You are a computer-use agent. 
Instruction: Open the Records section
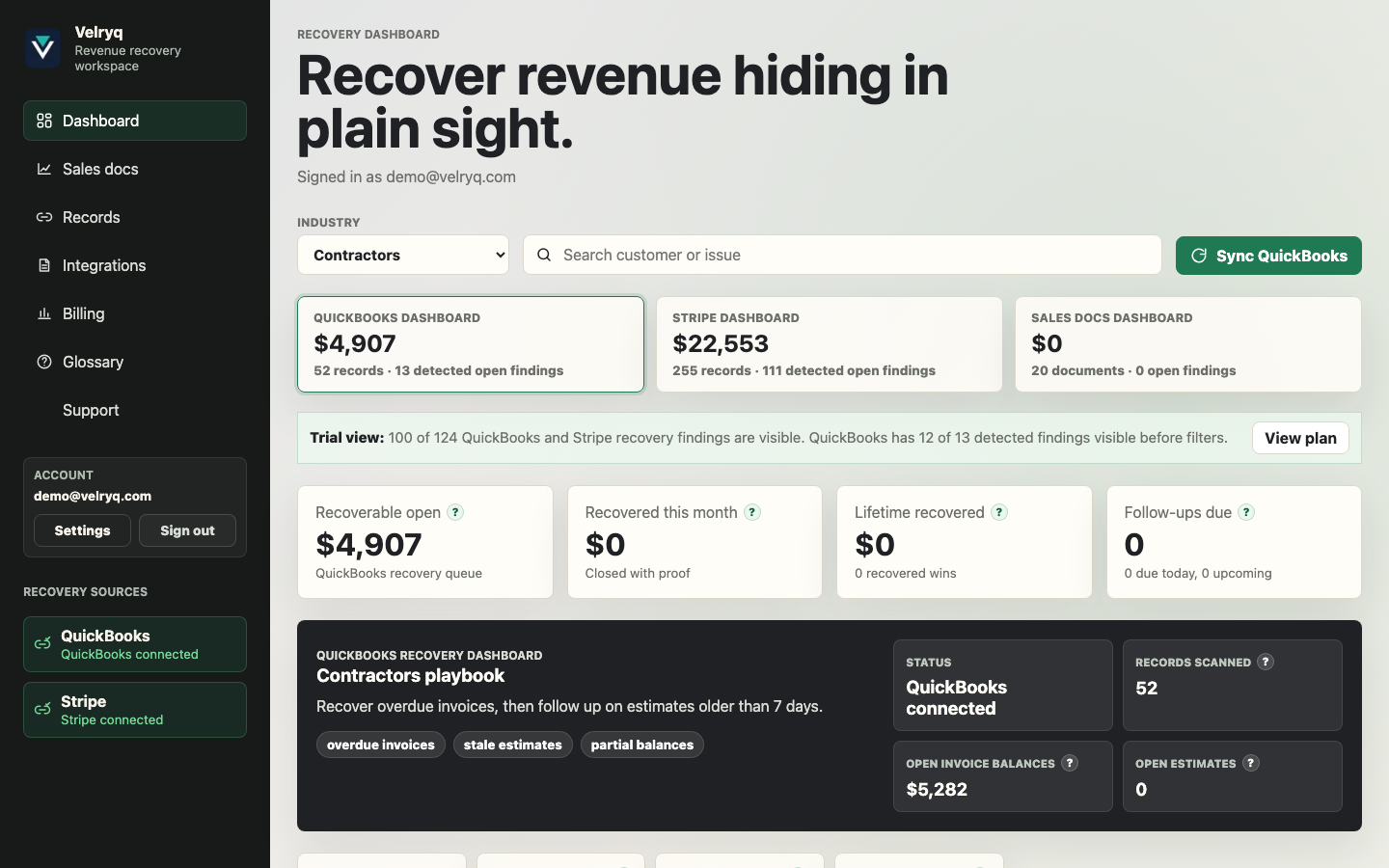(135, 217)
